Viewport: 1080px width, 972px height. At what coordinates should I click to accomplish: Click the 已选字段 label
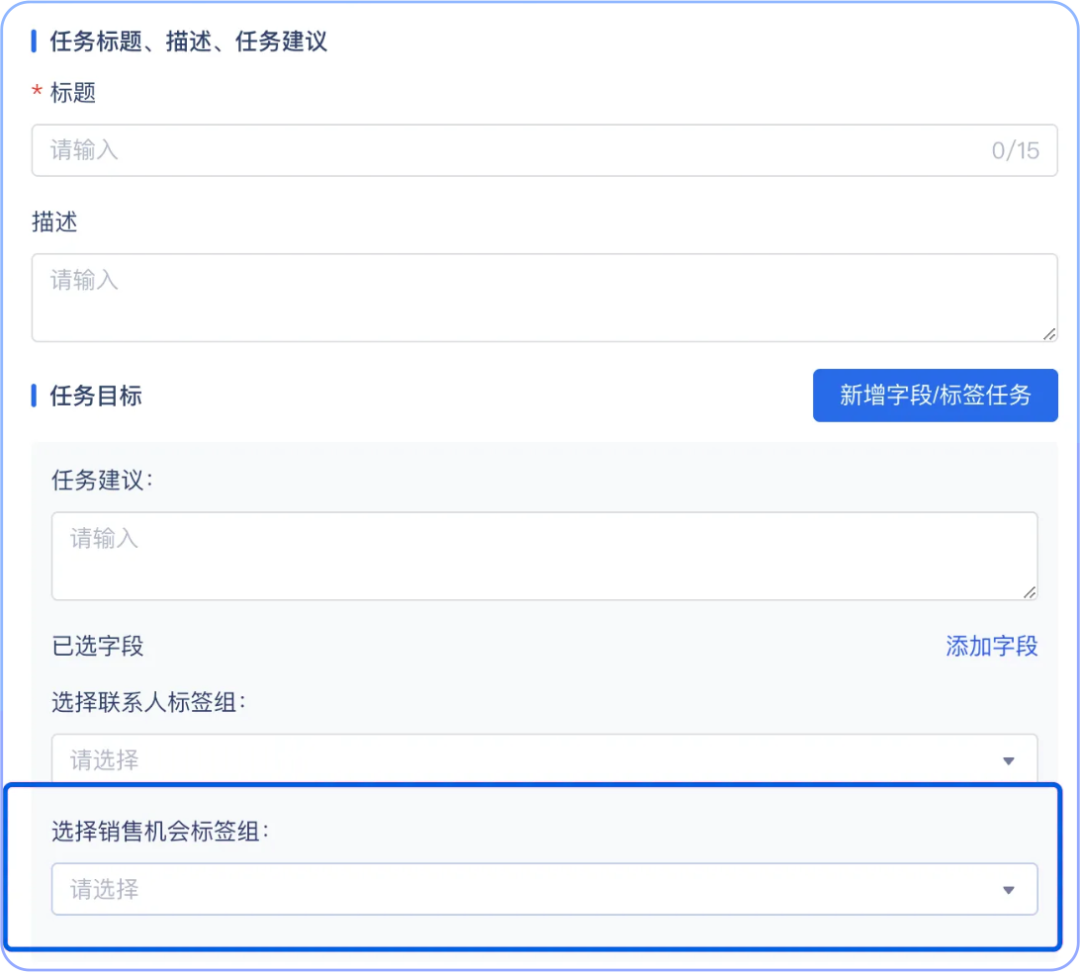click(98, 646)
